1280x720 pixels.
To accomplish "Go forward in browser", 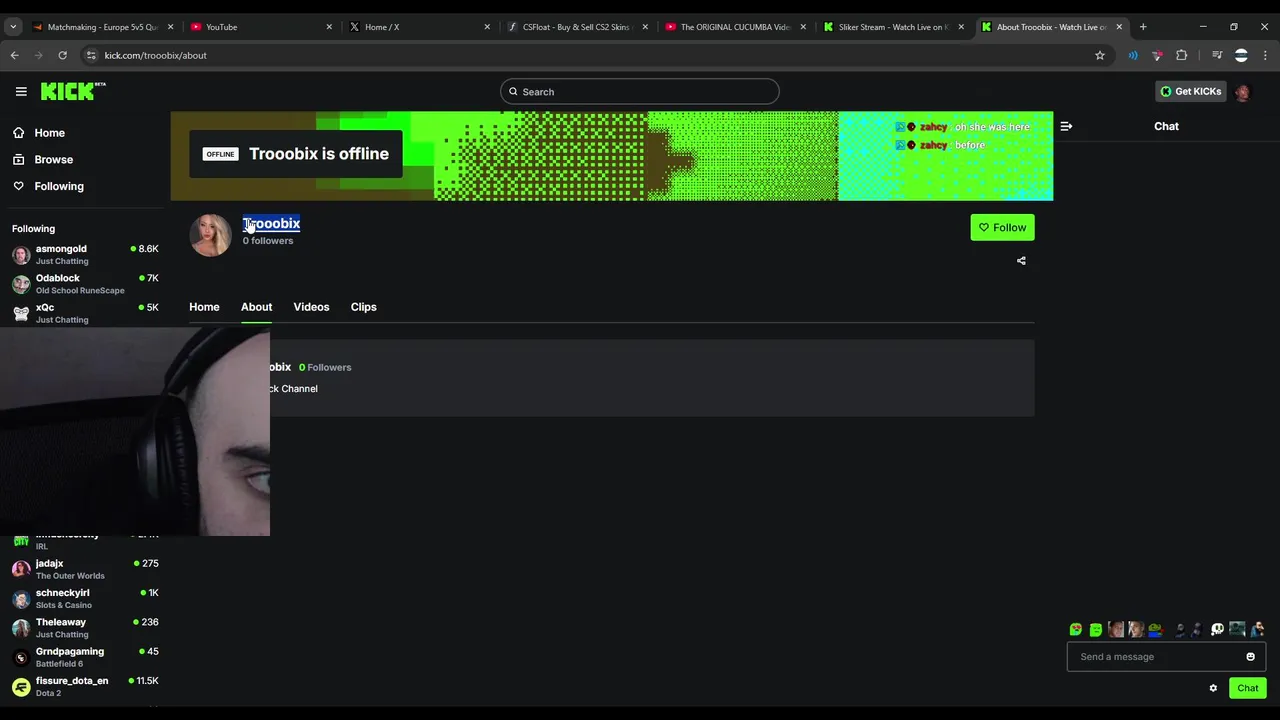I will (x=38, y=55).
